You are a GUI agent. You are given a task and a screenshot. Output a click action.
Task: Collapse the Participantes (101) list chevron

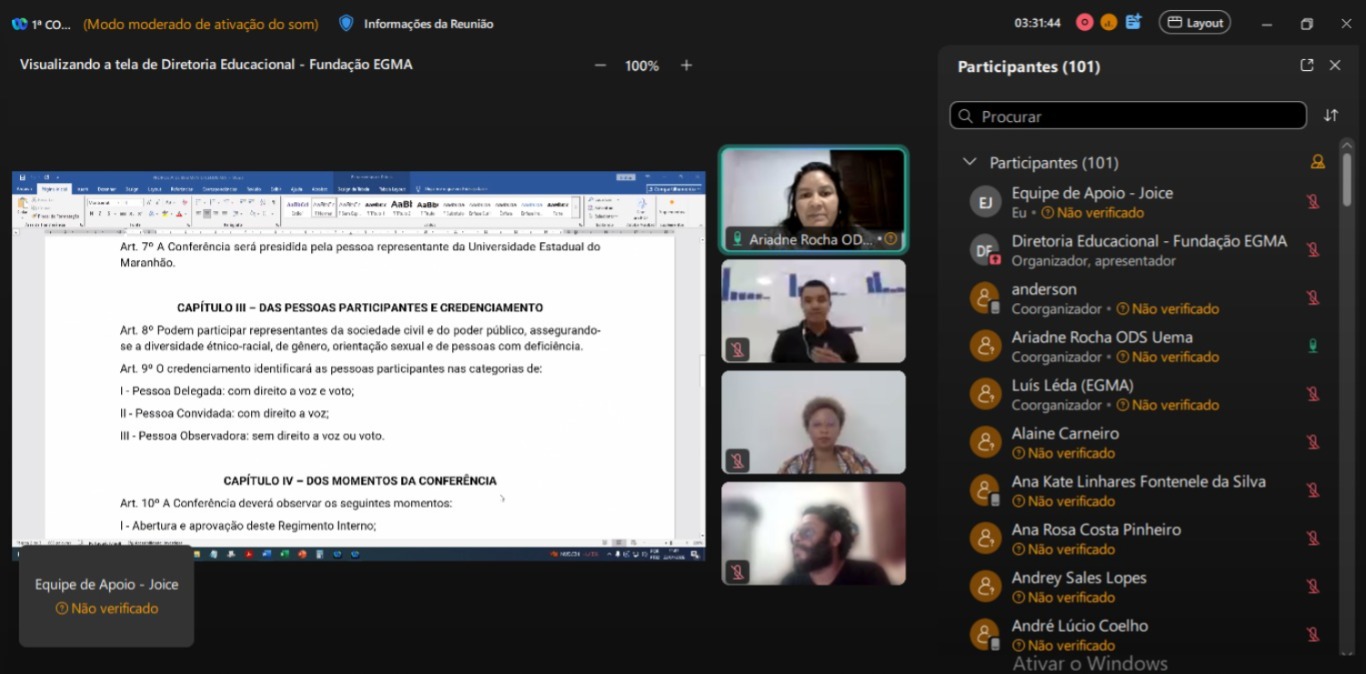pyautogui.click(x=968, y=162)
